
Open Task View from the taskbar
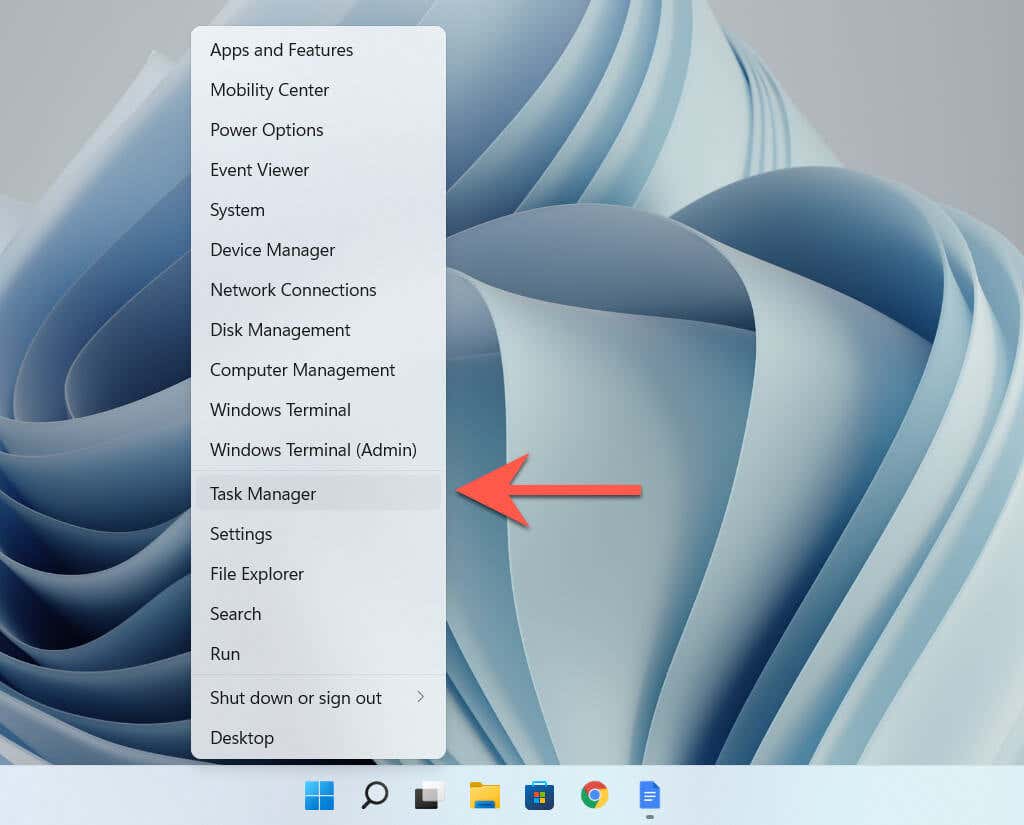point(429,795)
